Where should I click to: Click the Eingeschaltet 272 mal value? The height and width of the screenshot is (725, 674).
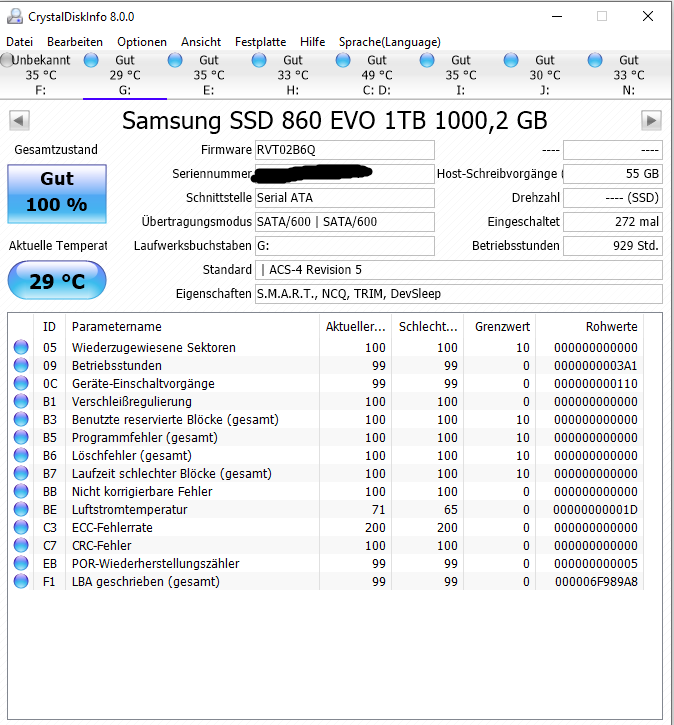pos(613,222)
